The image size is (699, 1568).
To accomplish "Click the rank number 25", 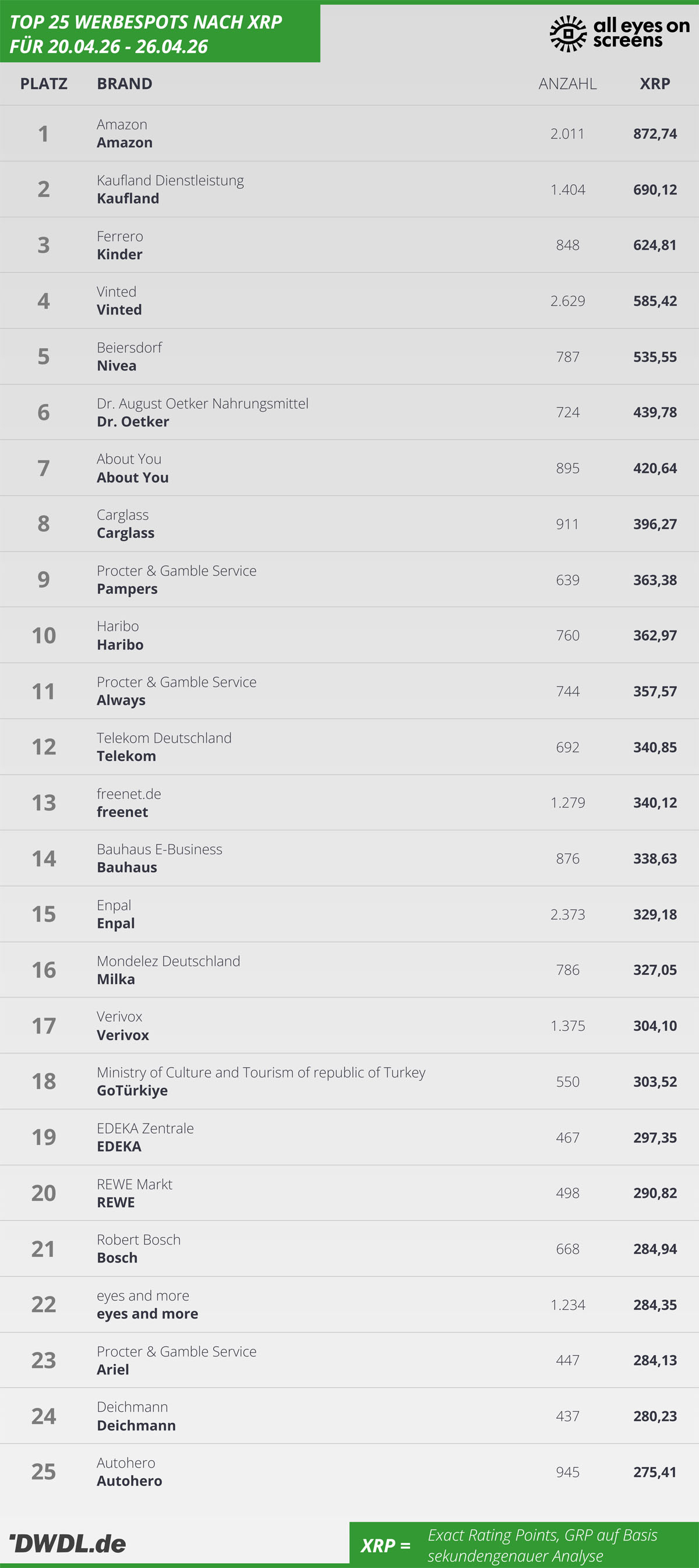I will [x=43, y=1472].
